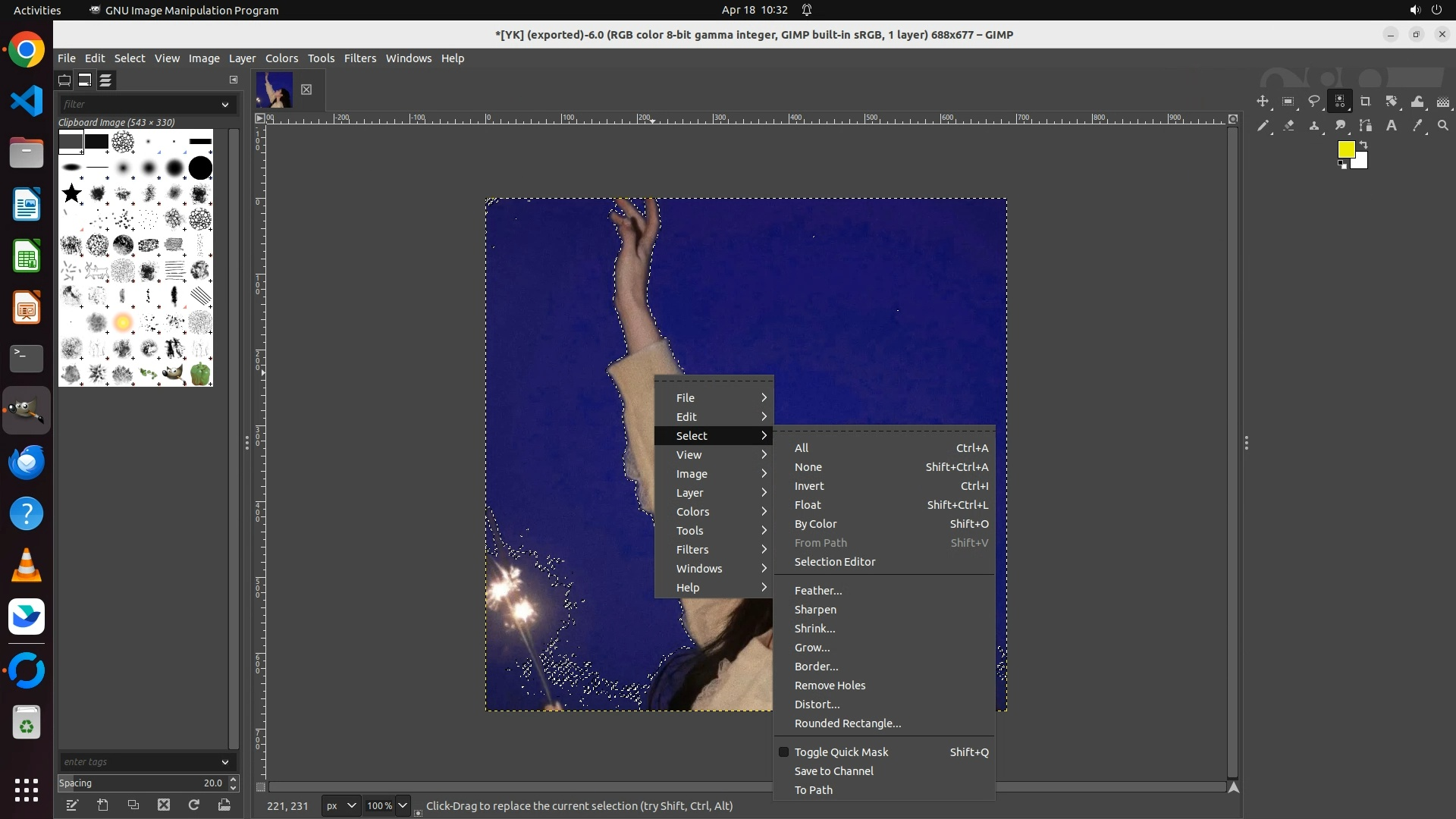Expand the brush filter dropdown

pos(224,105)
